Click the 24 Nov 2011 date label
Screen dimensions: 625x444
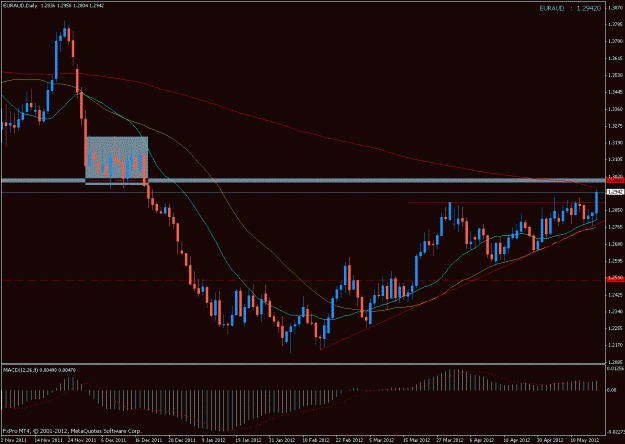tap(82, 440)
